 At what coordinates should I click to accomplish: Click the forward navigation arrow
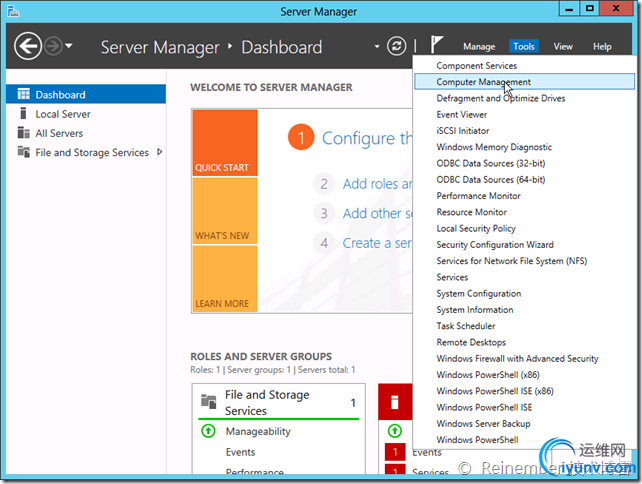tap(54, 46)
